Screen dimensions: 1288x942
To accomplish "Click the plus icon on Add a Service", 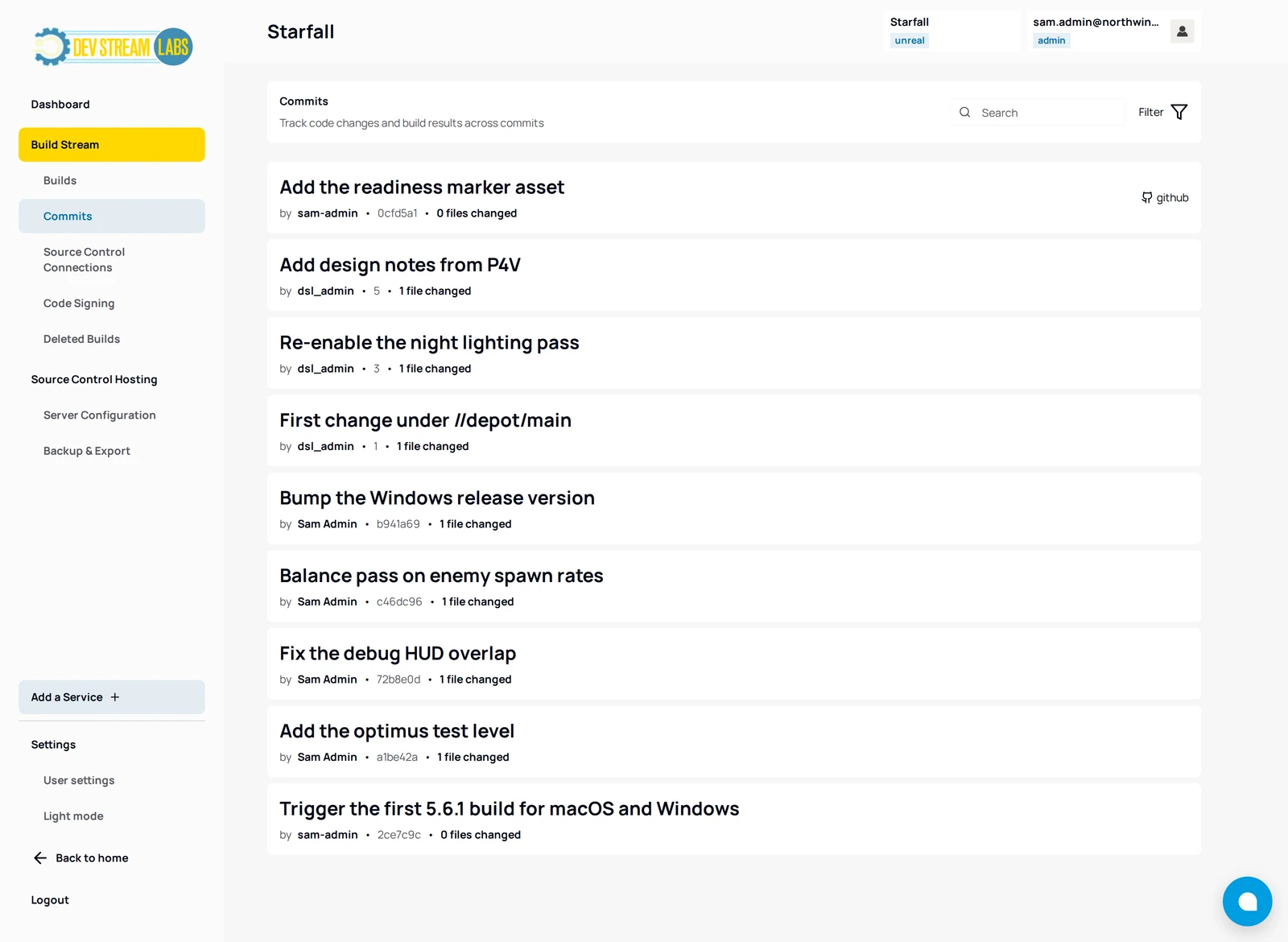I will [x=115, y=697].
